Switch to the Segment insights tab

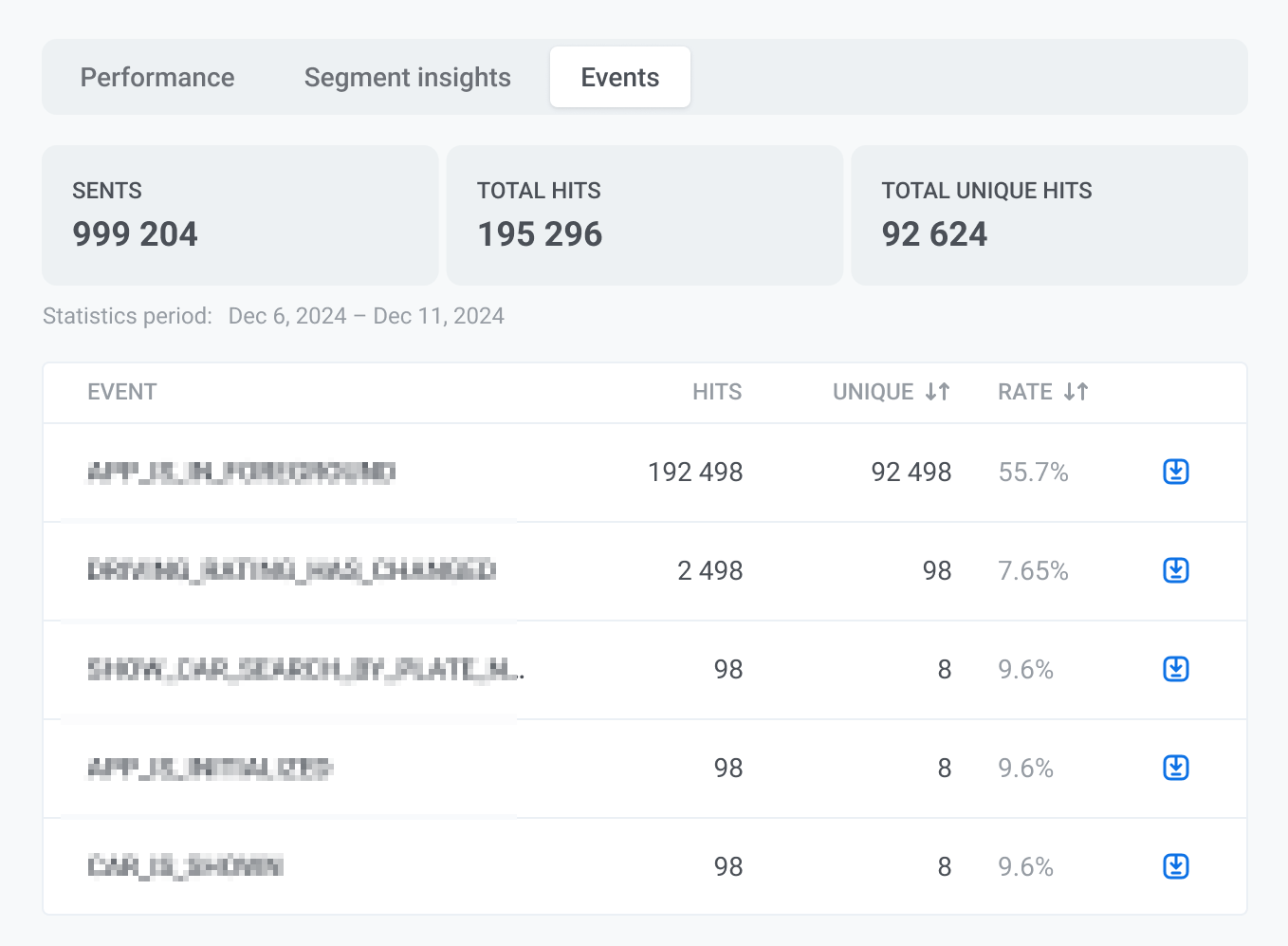(407, 77)
